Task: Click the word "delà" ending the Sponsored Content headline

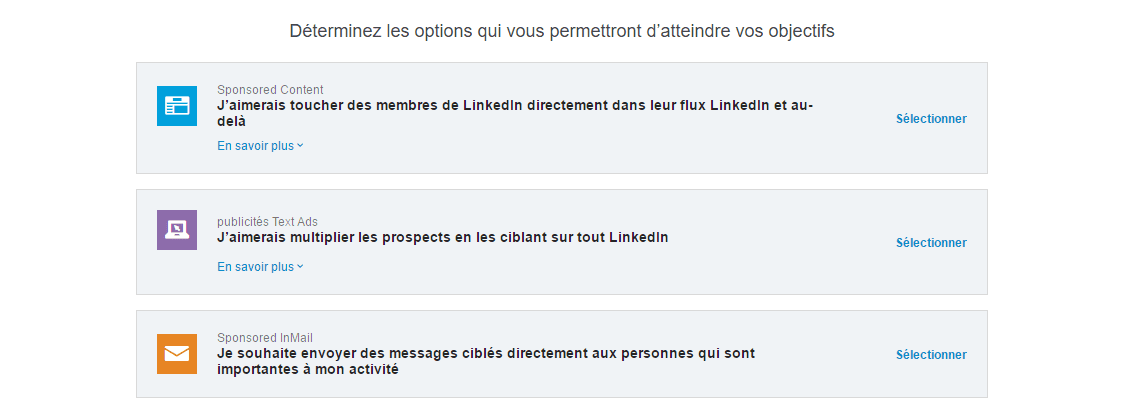Action: coord(231,122)
